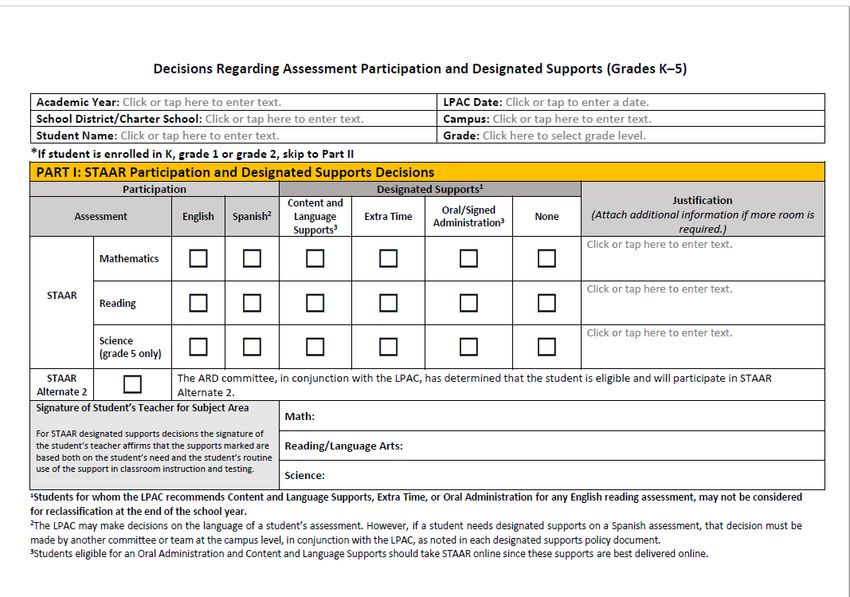Tick the None box for Science
850x597 pixels.
click(546, 346)
